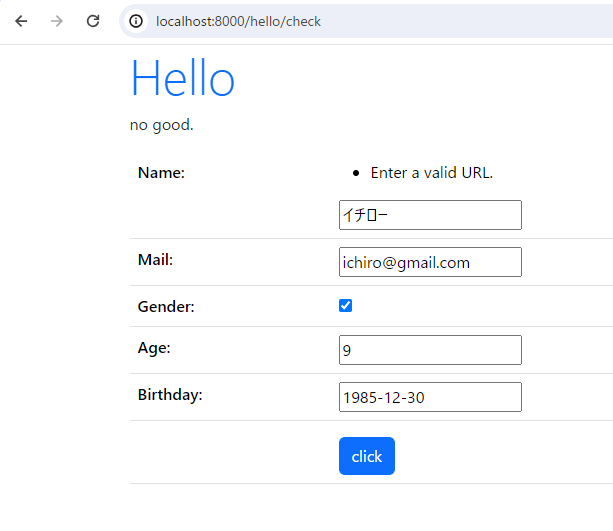Click the Birthday label
Image resolution: width=613 pixels, height=531 pixels.
coord(170,395)
